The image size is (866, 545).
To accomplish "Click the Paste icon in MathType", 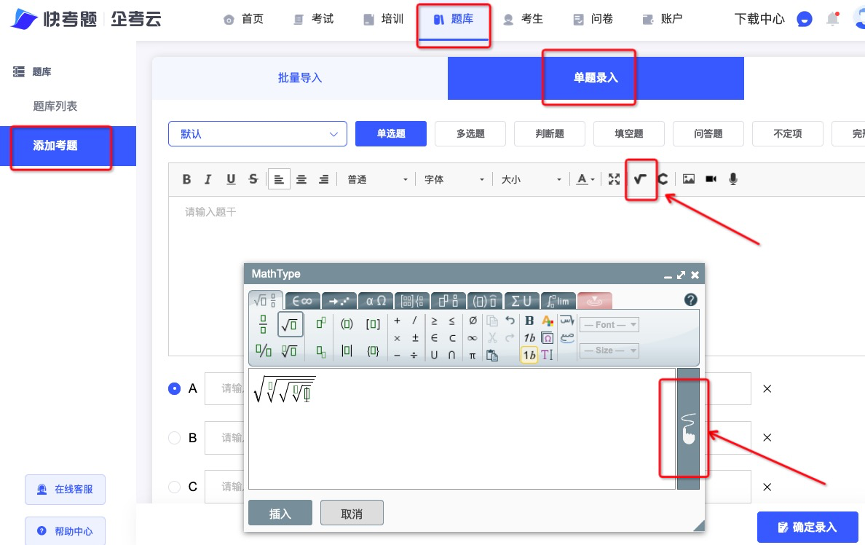I will pos(492,356).
